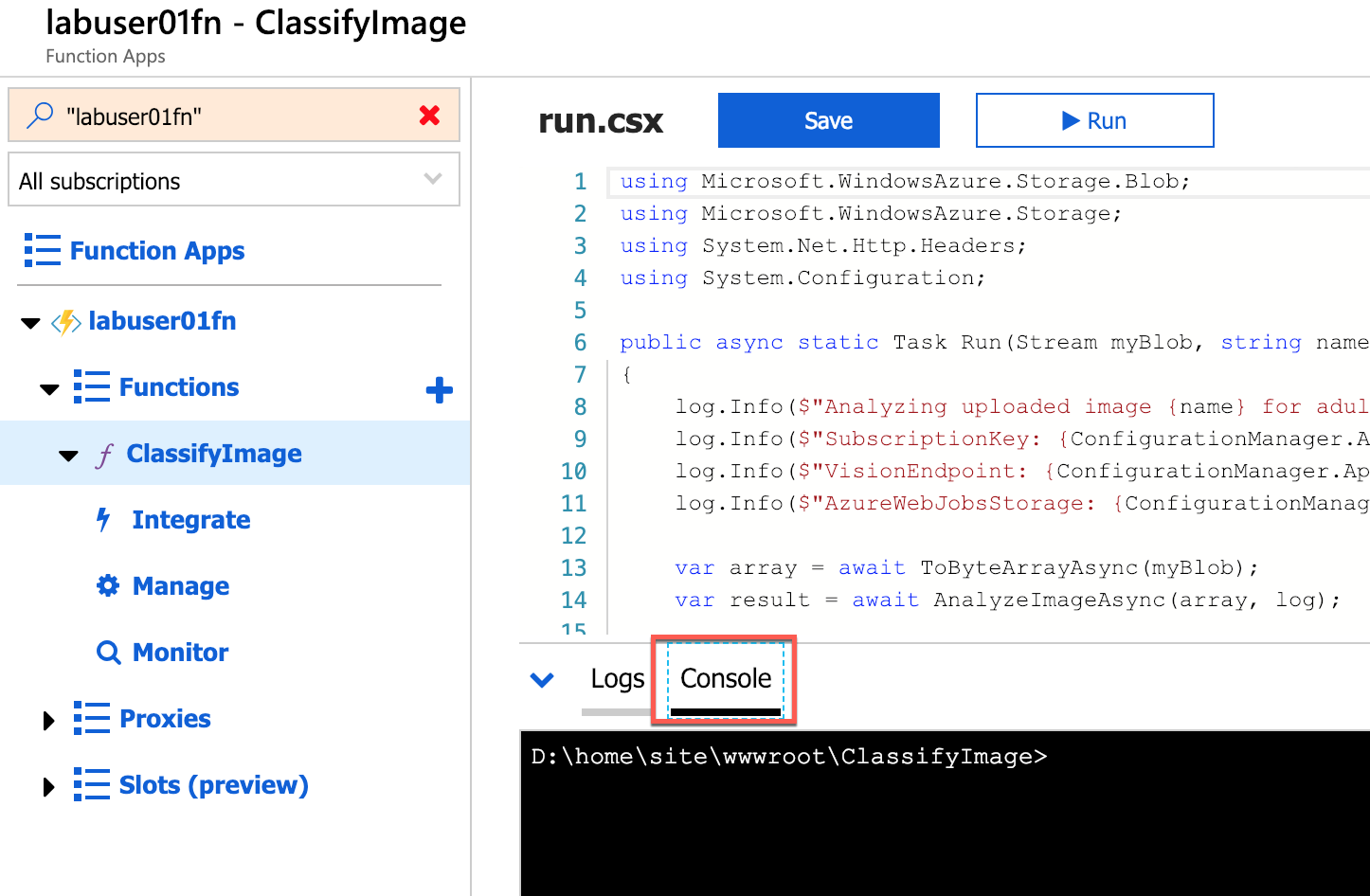The height and width of the screenshot is (896, 1370).
Task: Save the run.csx file
Action: [829, 120]
